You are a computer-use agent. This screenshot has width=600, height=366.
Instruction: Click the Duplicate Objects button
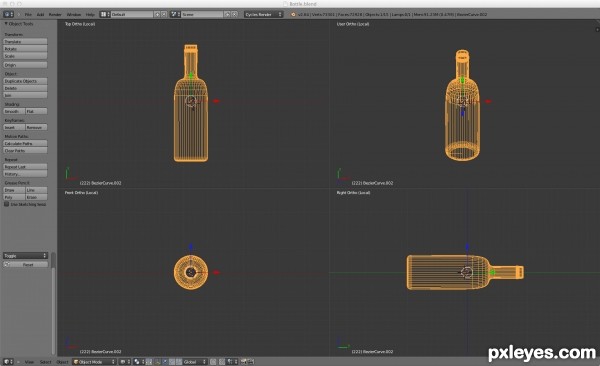click(x=25, y=81)
